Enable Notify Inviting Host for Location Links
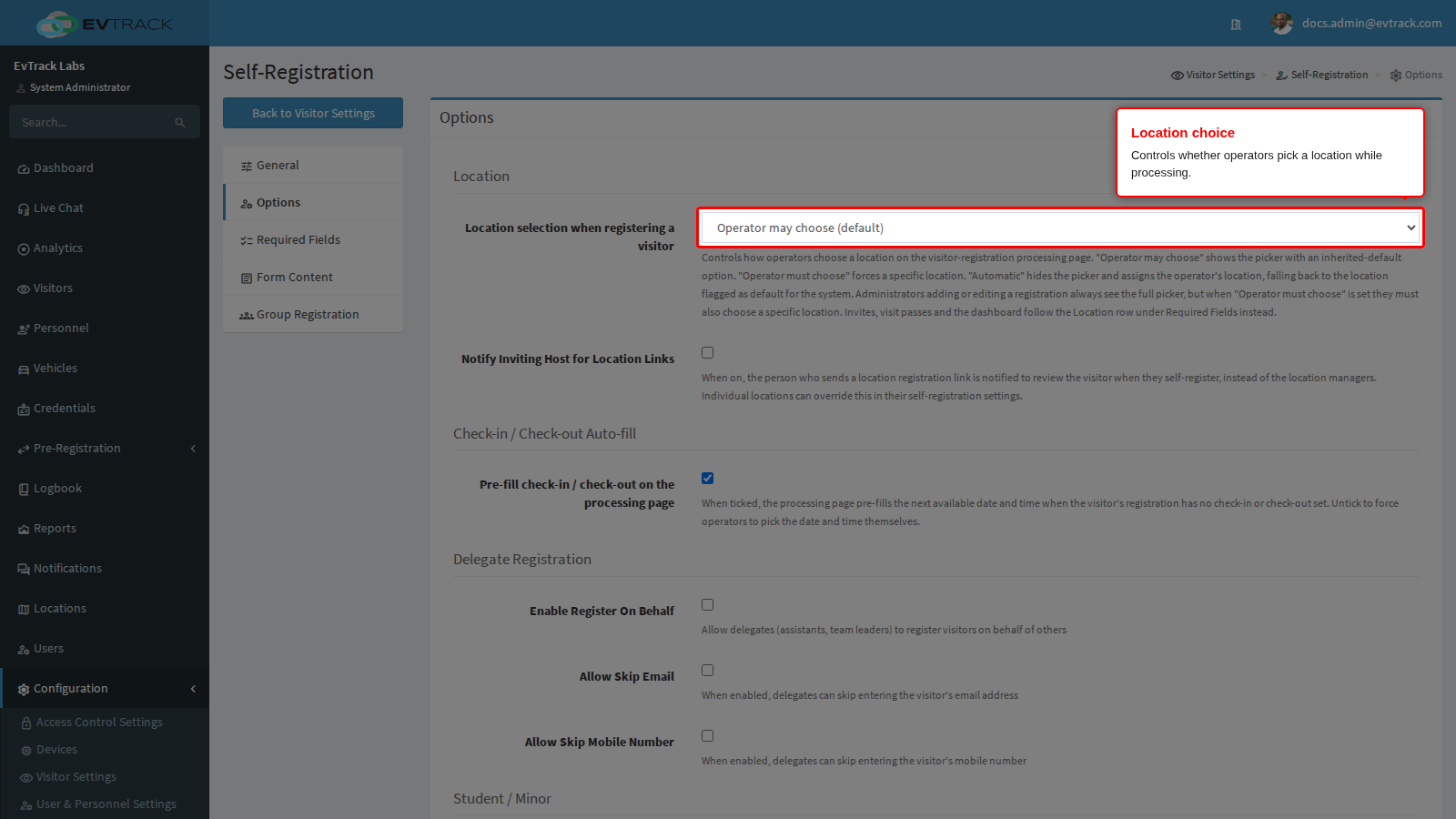 point(707,353)
